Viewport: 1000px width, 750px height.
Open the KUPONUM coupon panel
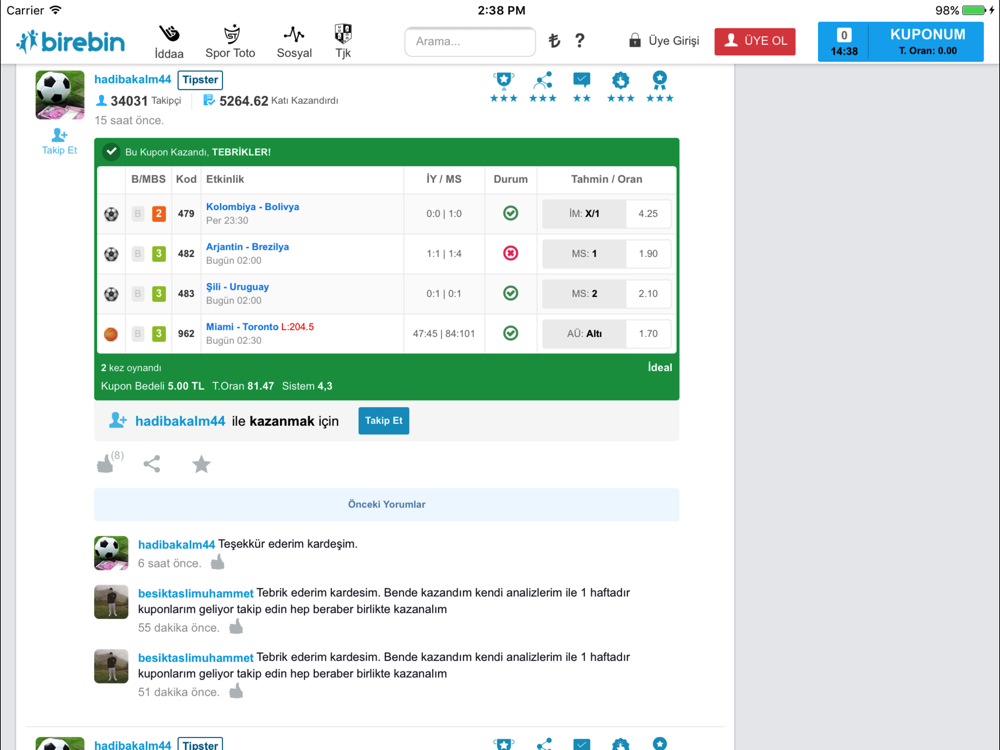point(927,42)
